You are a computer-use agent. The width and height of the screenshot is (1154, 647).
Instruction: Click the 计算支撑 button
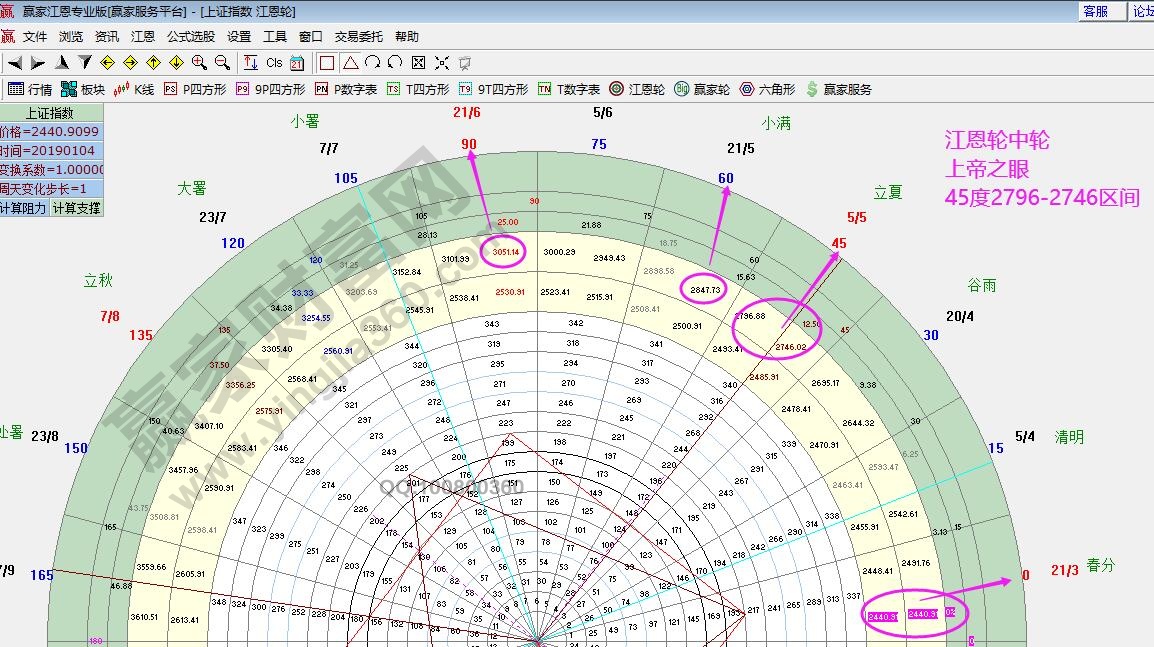click(76, 208)
